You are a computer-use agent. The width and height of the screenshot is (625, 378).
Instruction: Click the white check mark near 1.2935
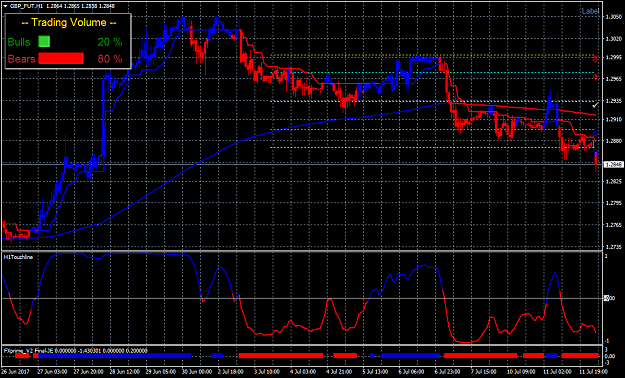pyautogui.click(x=595, y=104)
